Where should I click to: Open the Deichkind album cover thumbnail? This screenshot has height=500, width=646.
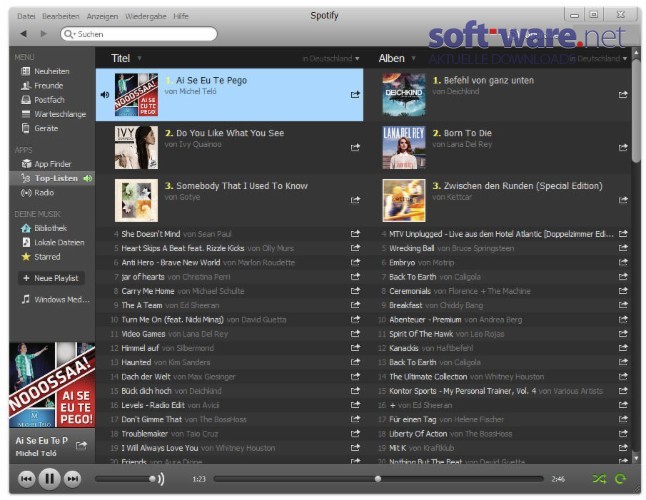404,95
